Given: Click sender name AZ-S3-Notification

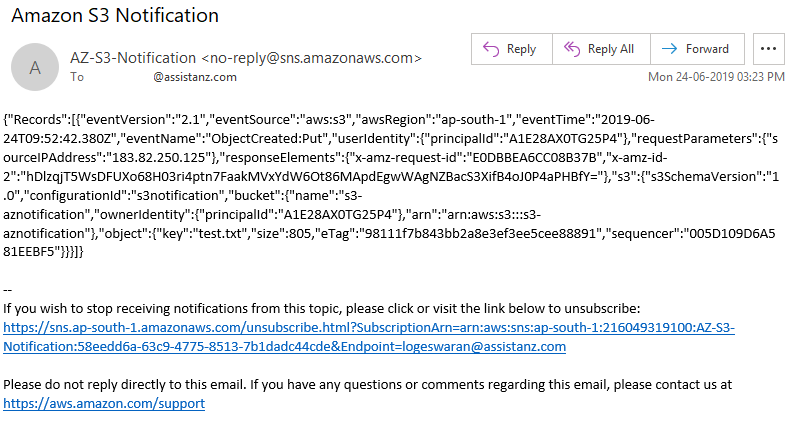Looking at the screenshot, I should (133, 58).
